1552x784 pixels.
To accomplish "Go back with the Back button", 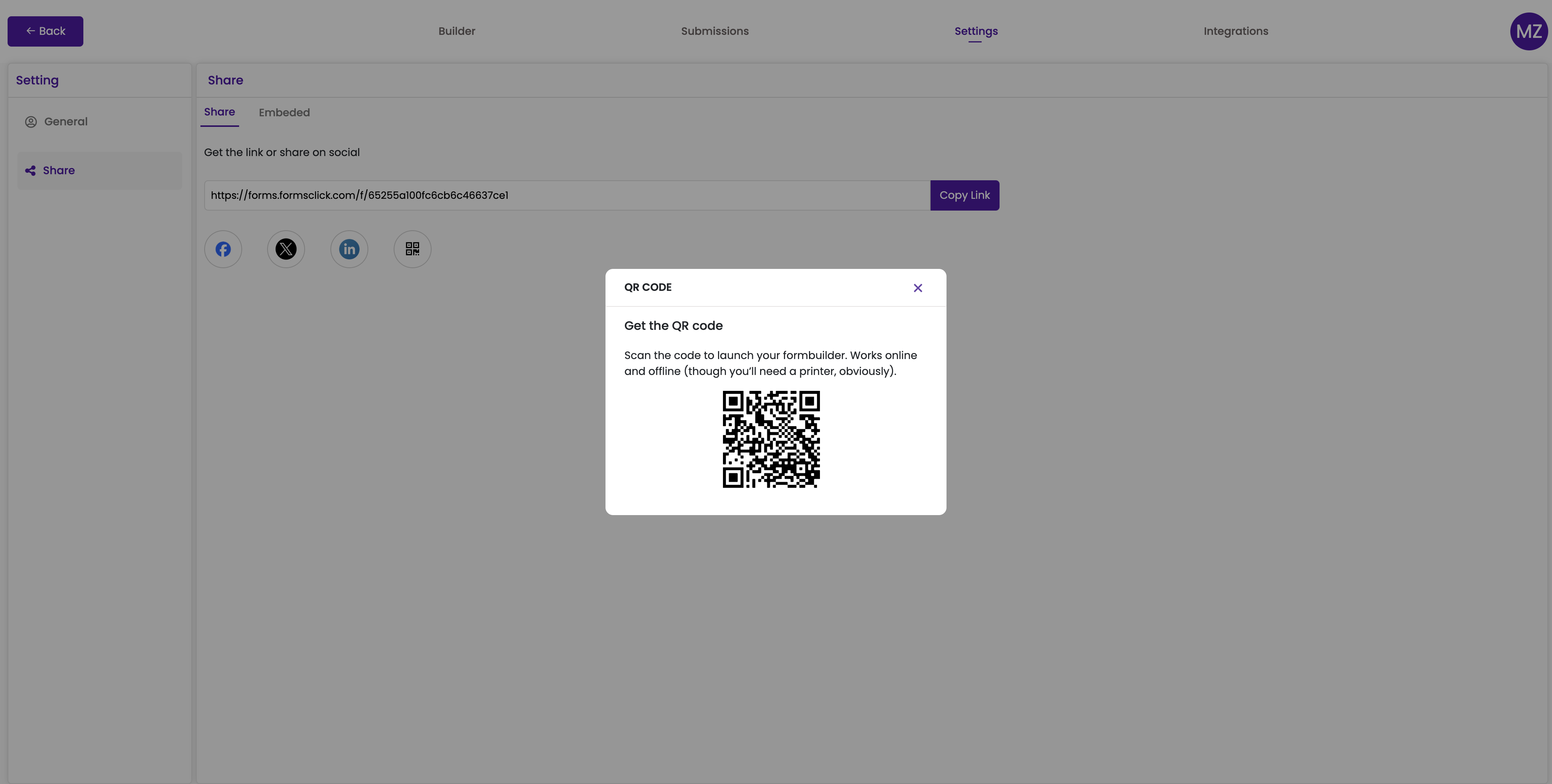I will pos(45,31).
